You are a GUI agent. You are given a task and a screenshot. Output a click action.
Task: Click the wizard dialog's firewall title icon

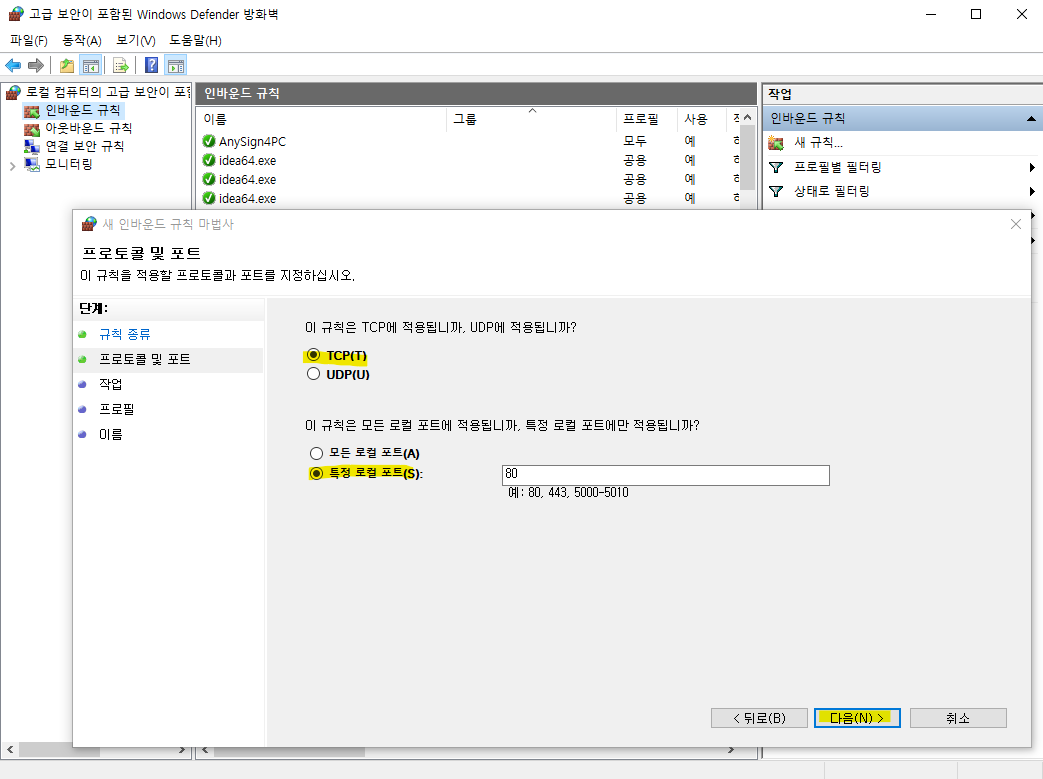pos(89,224)
